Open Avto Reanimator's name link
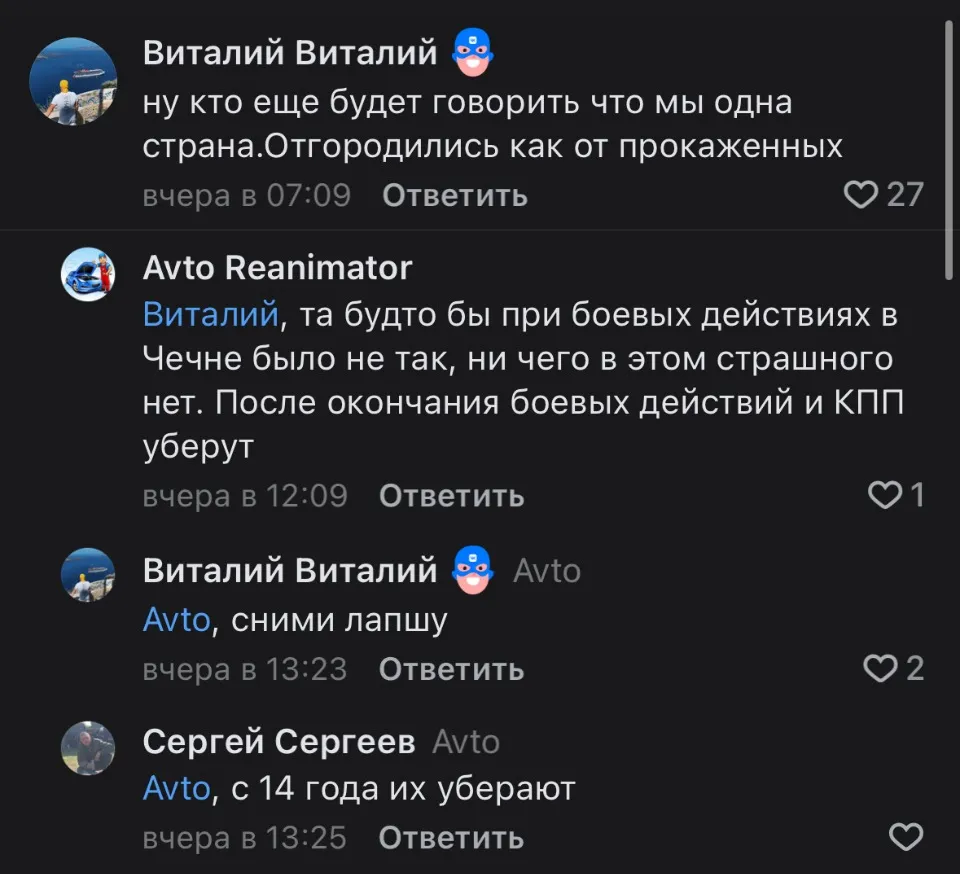The width and height of the screenshot is (960, 874). (277, 268)
